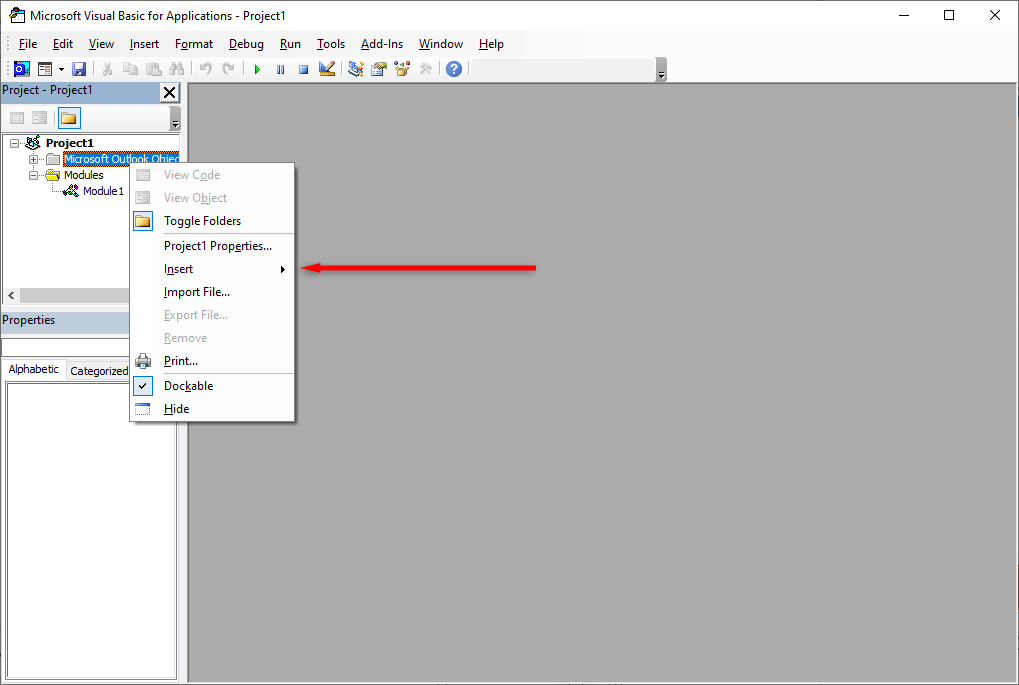Open Project1 Properties from context menu
1019x685 pixels.
[x=213, y=246]
